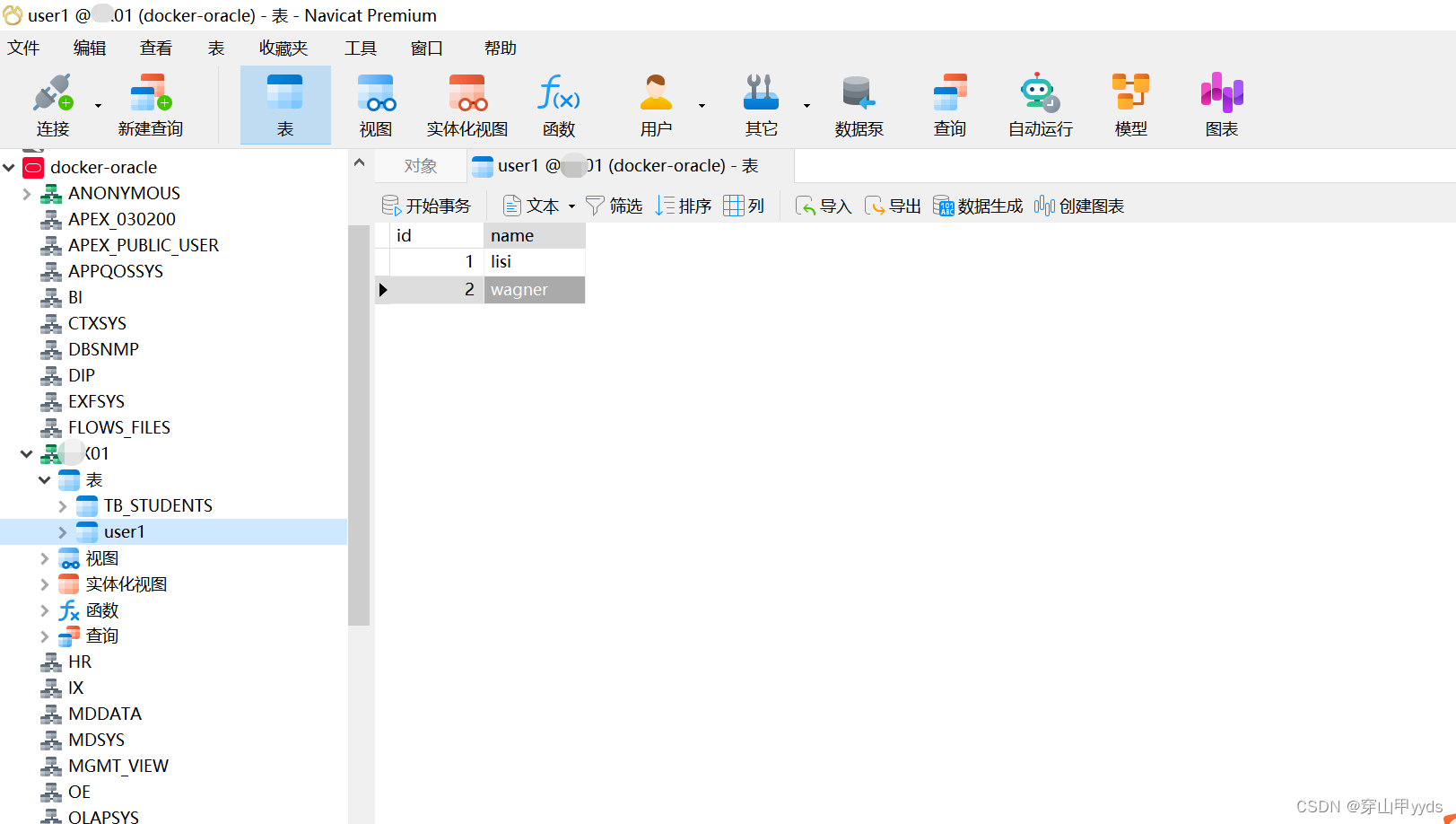Open the Table (表) menu
Image resolution: width=1456 pixels, height=824 pixels.
click(216, 48)
